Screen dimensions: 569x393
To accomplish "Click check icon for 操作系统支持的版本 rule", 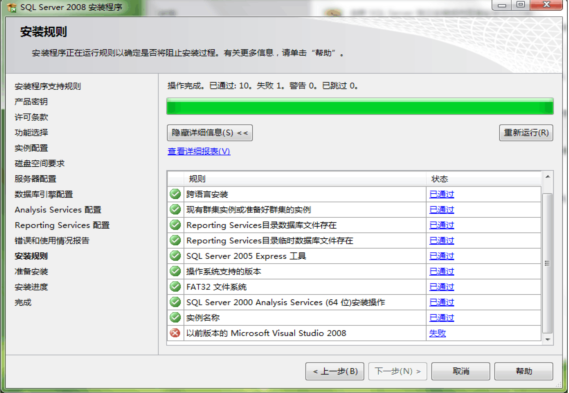I will [x=175, y=271].
